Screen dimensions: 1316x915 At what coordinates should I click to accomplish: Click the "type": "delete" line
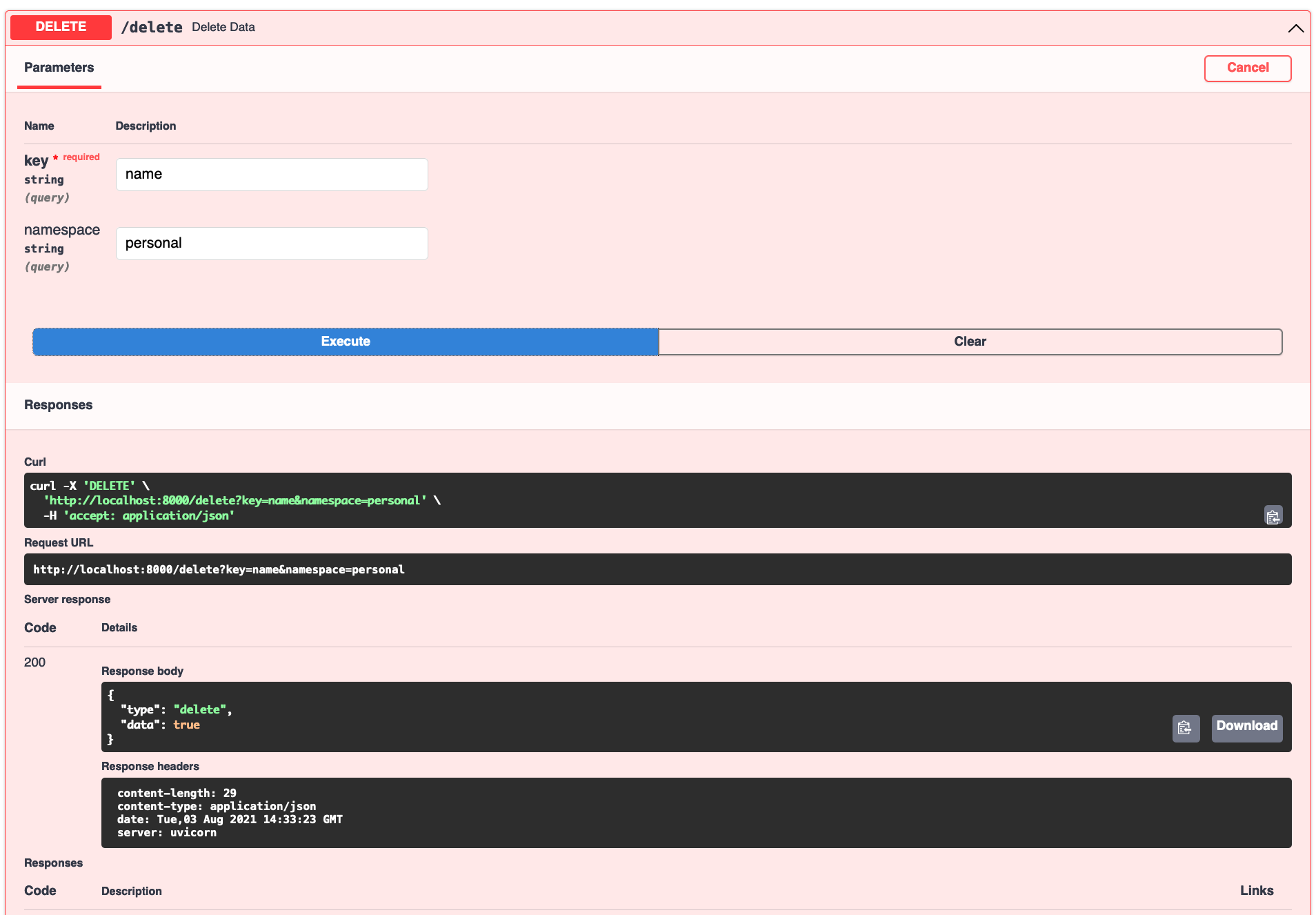(x=176, y=709)
